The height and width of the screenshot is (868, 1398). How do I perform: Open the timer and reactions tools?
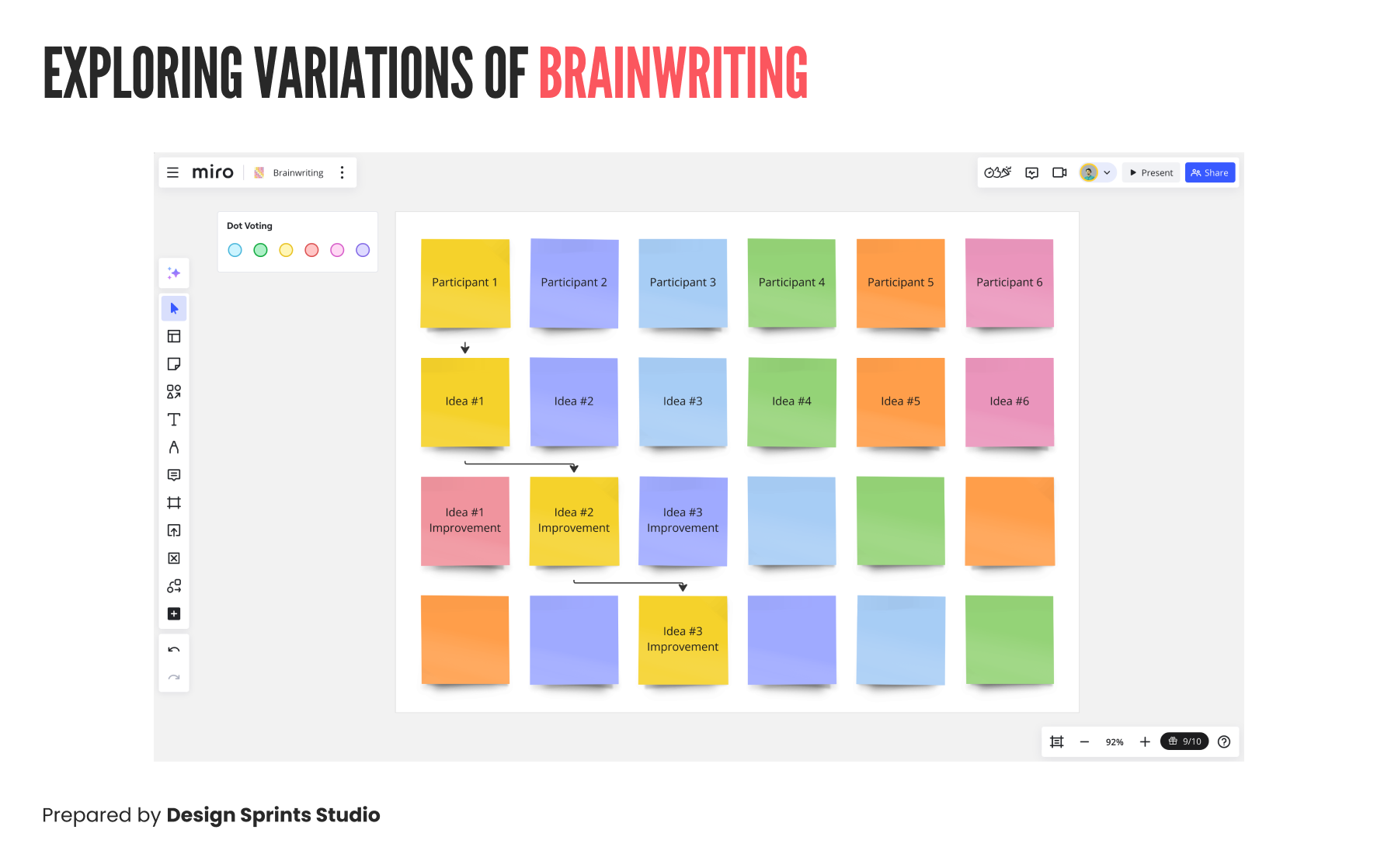[997, 172]
